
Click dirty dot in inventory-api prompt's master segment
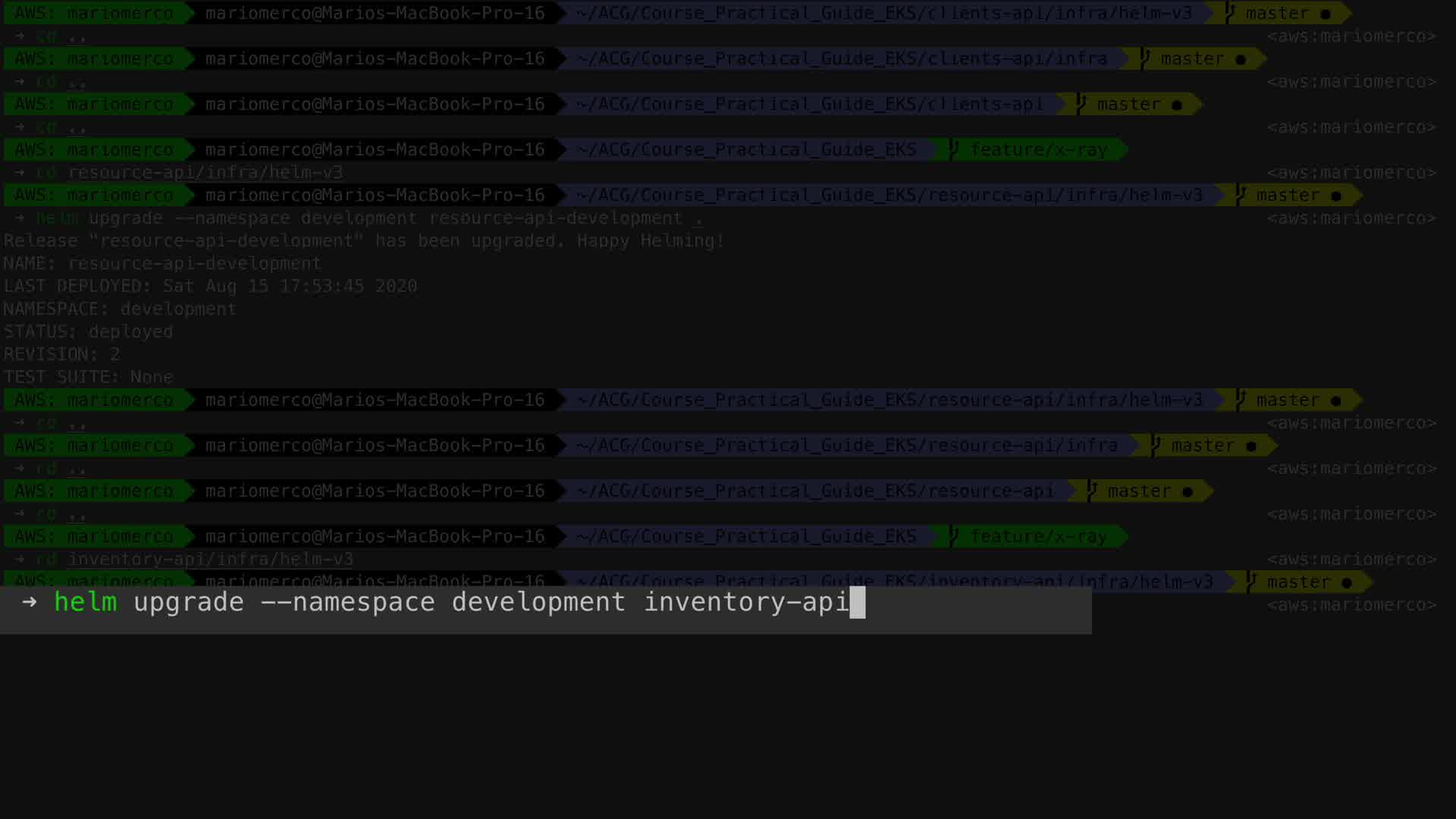(1347, 582)
